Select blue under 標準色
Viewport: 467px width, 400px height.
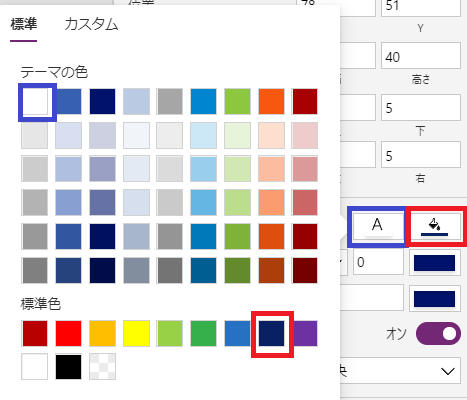click(237, 334)
